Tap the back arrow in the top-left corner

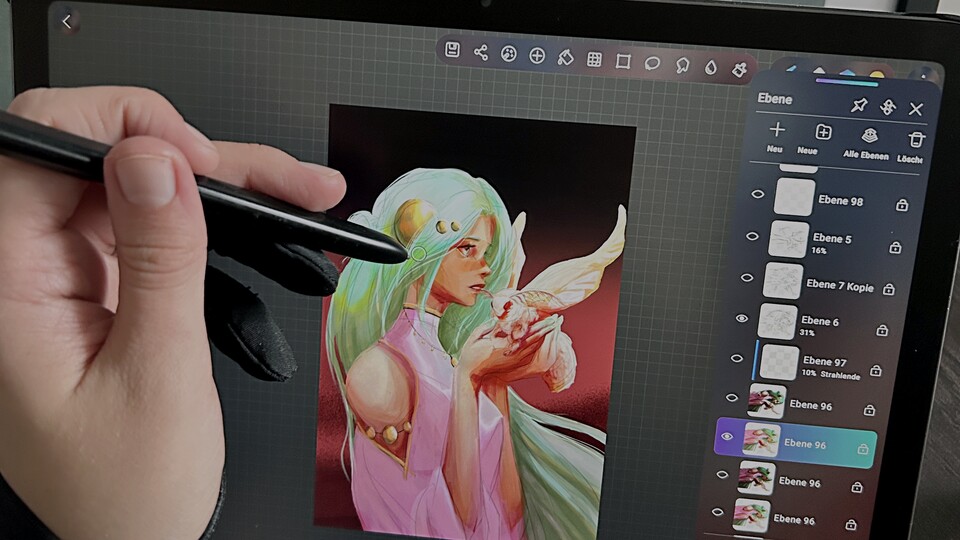pyautogui.click(x=67, y=22)
